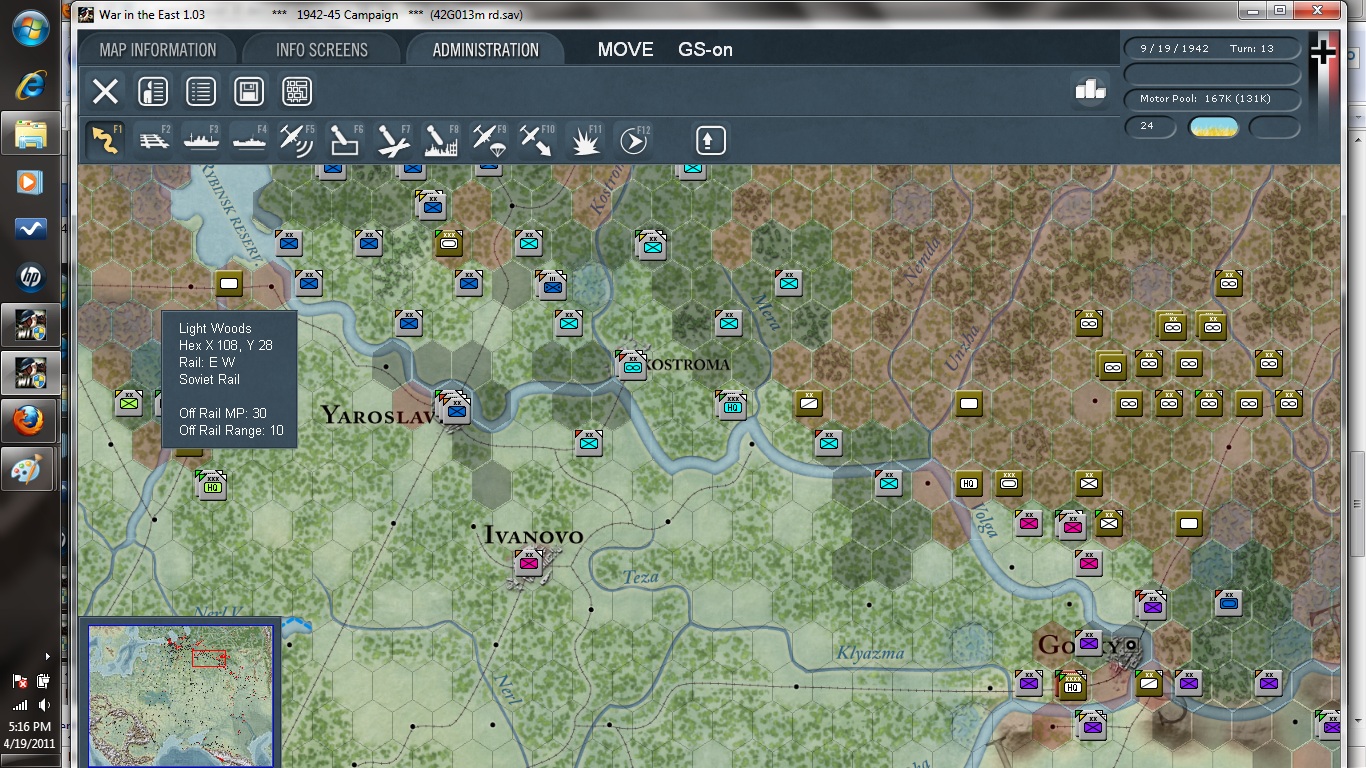This screenshot has width=1366, height=768.
Task: Open the preferences icon beside the X
Action: pyautogui.click(x=153, y=92)
